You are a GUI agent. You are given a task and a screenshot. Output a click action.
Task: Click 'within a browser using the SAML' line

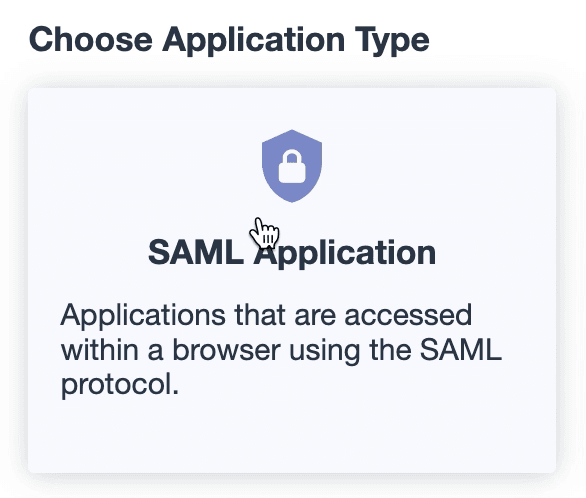pos(281,350)
